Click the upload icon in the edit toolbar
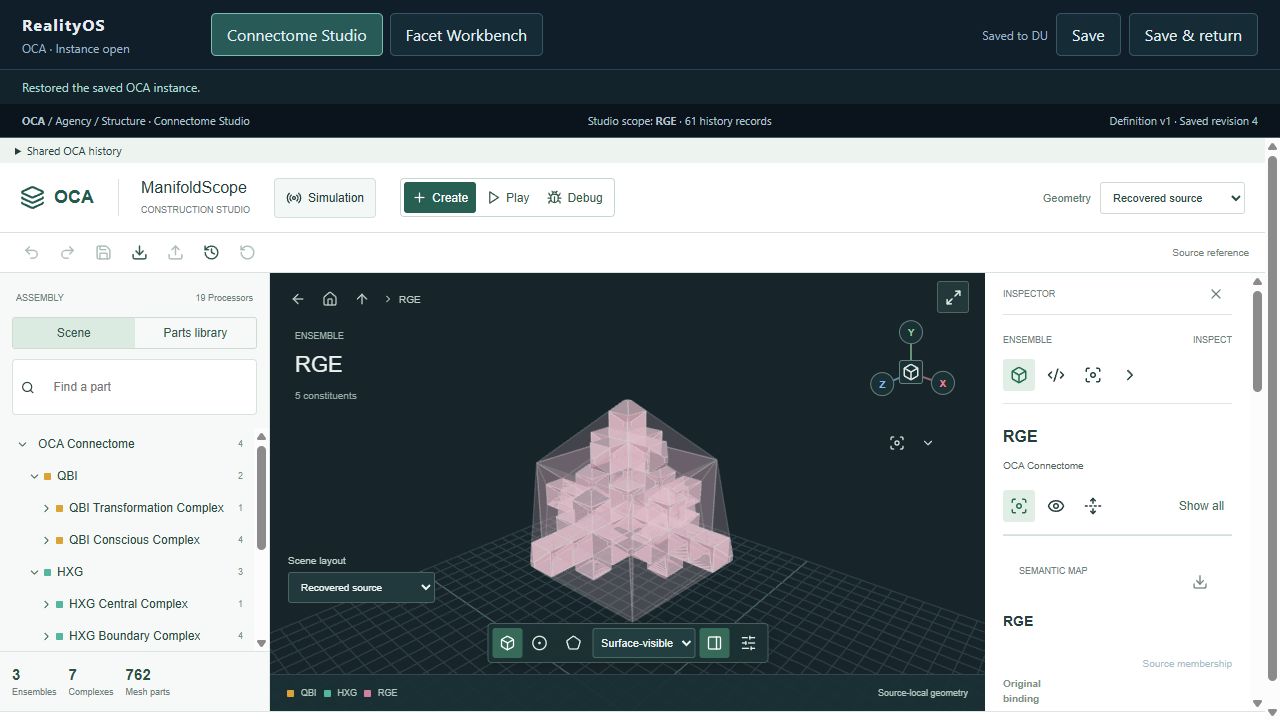This screenshot has width=1280, height=720. [x=175, y=253]
